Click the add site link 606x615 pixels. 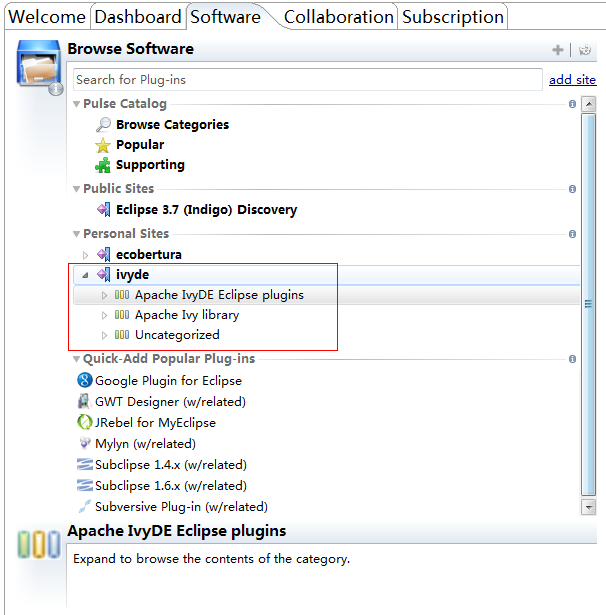tap(572, 80)
